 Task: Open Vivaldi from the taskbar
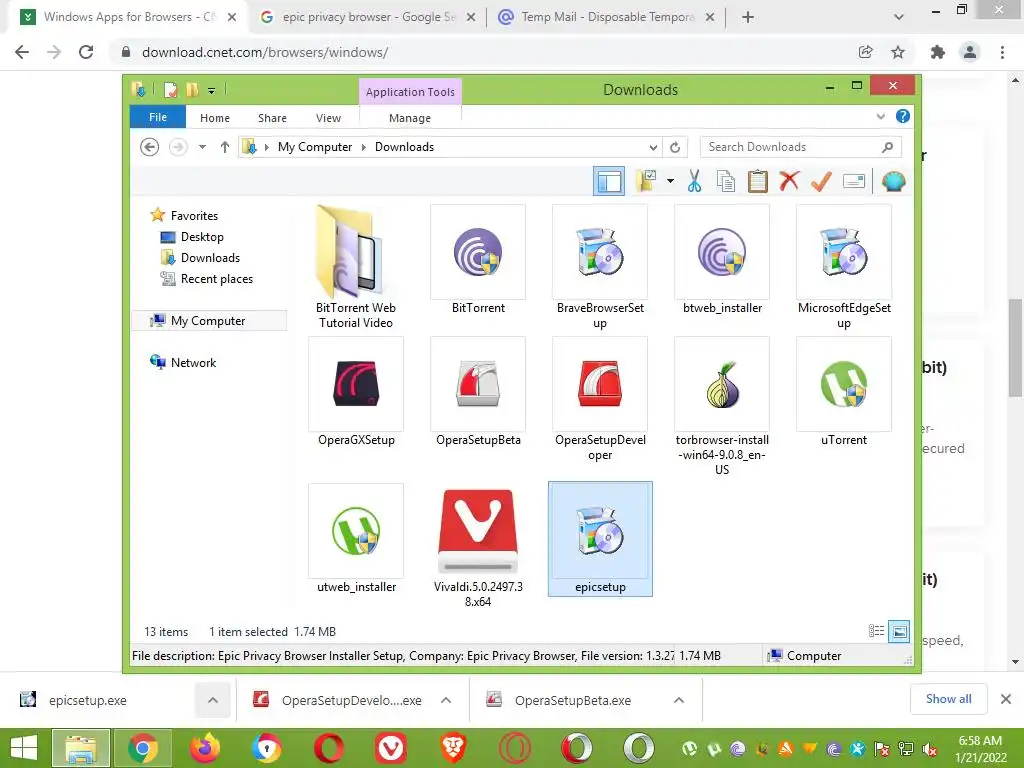point(391,748)
